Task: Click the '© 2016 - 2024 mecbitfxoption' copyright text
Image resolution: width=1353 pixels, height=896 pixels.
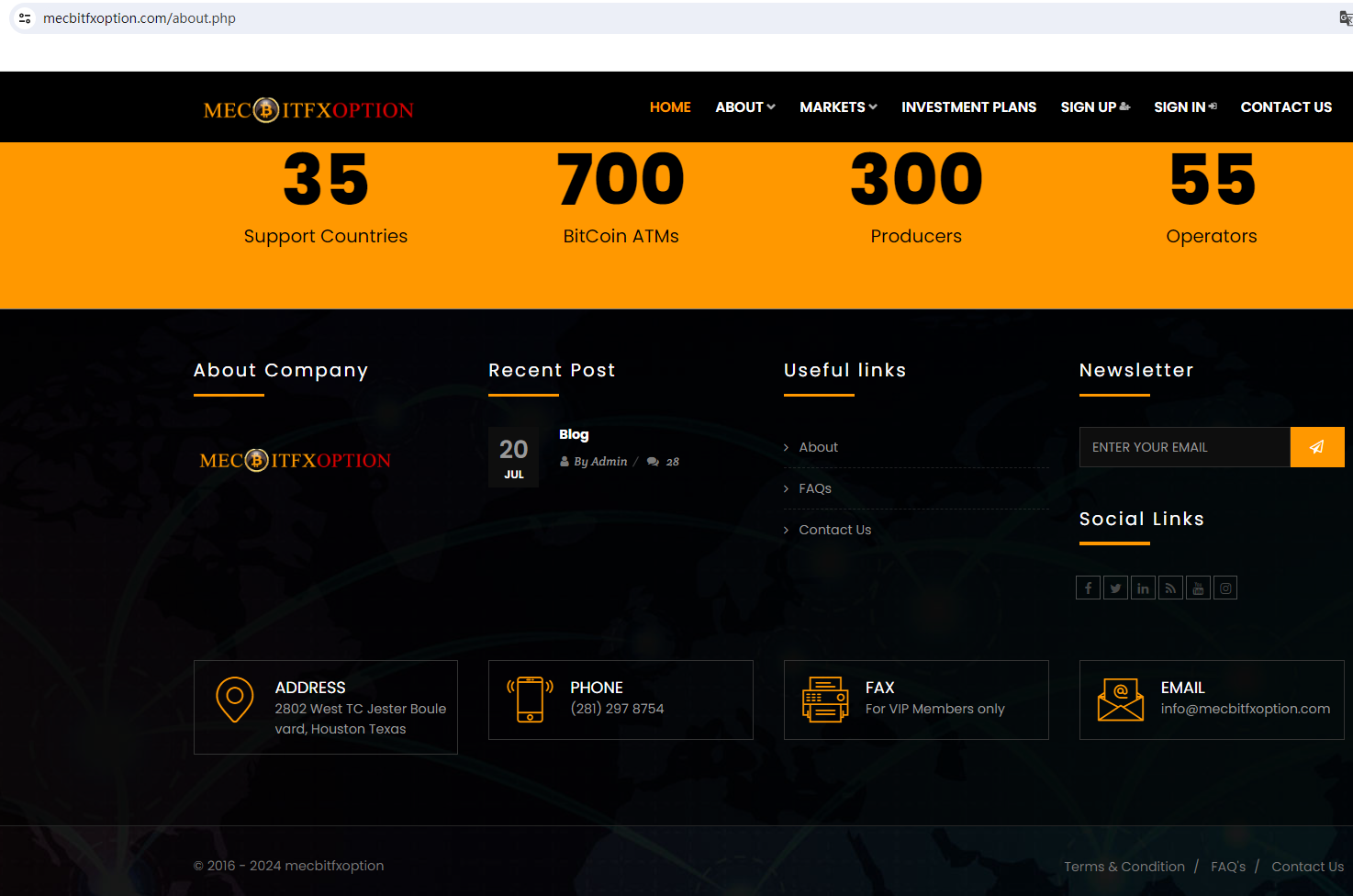Action: (289, 866)
